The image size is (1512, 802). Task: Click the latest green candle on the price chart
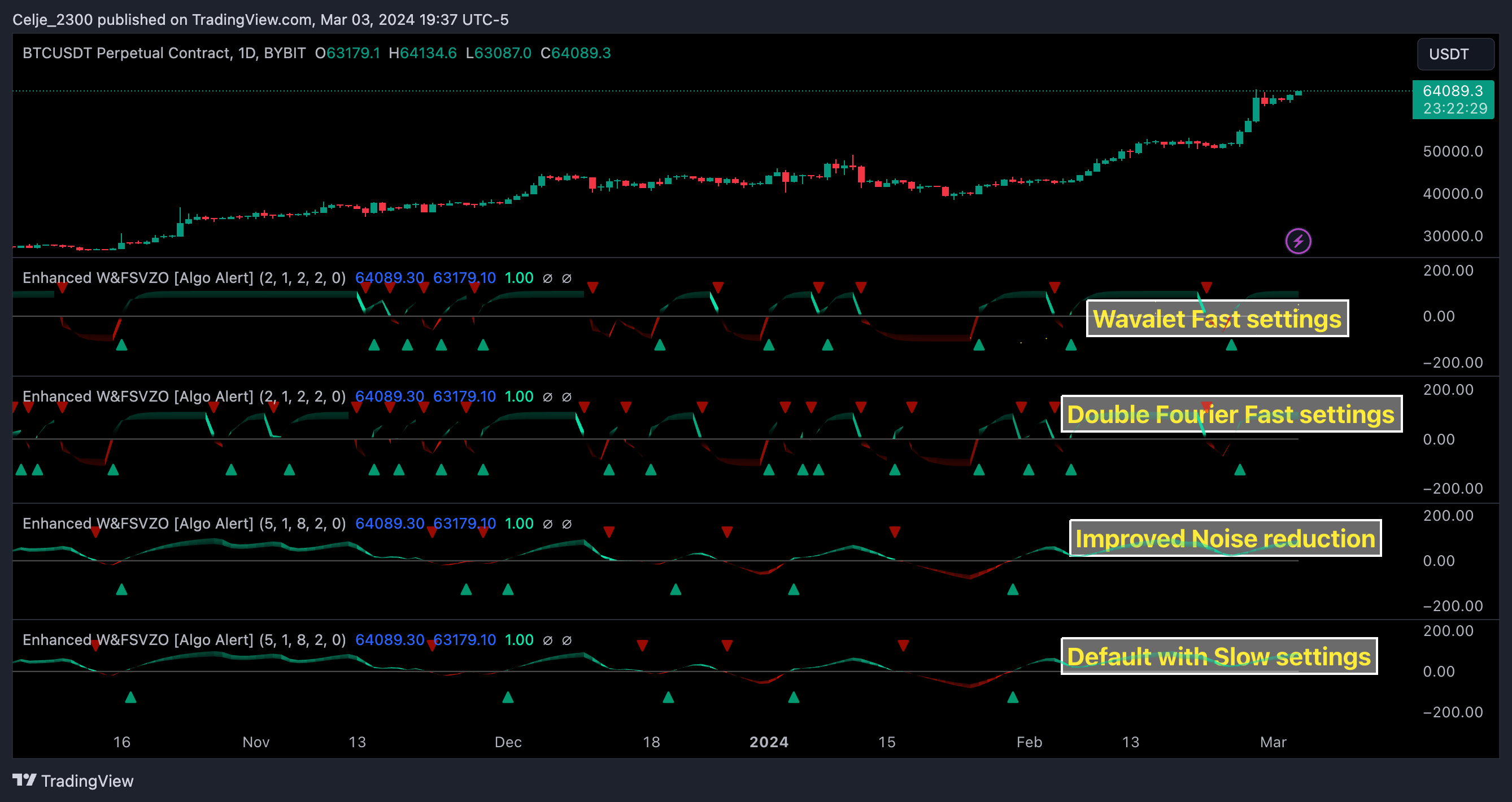click(x=1299, y=93)
